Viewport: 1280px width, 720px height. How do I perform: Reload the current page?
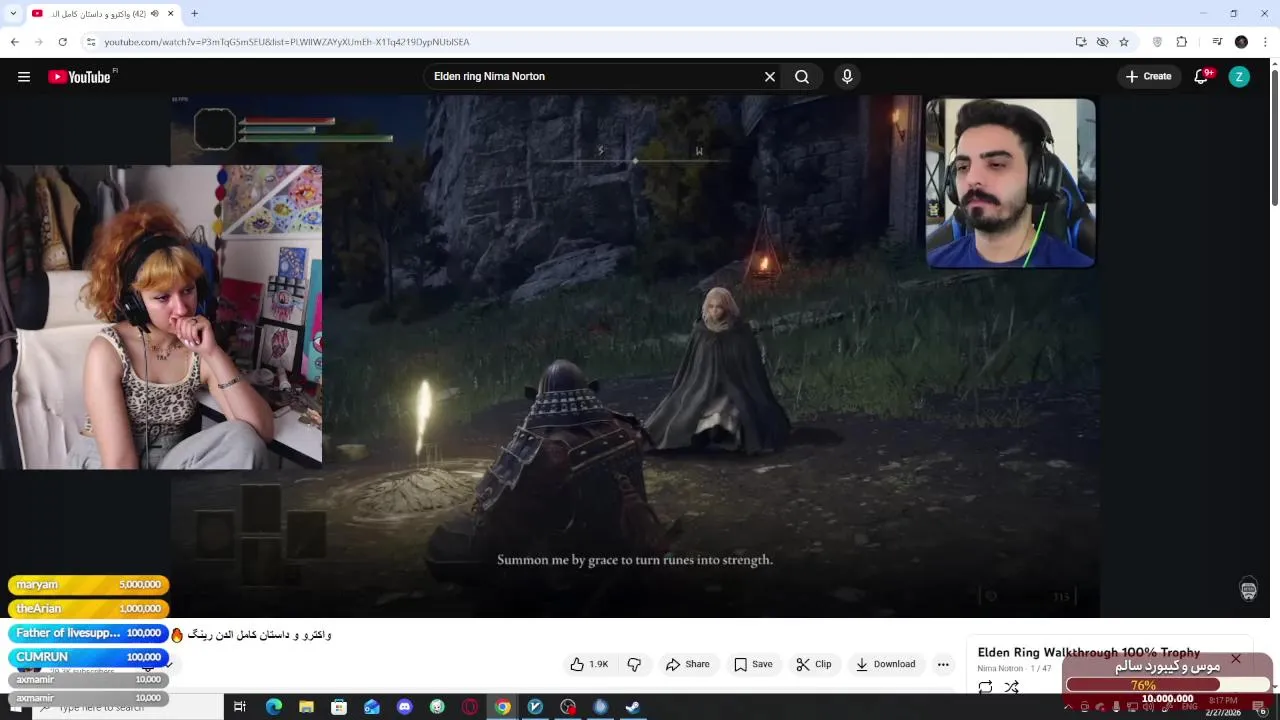[62, 42]
